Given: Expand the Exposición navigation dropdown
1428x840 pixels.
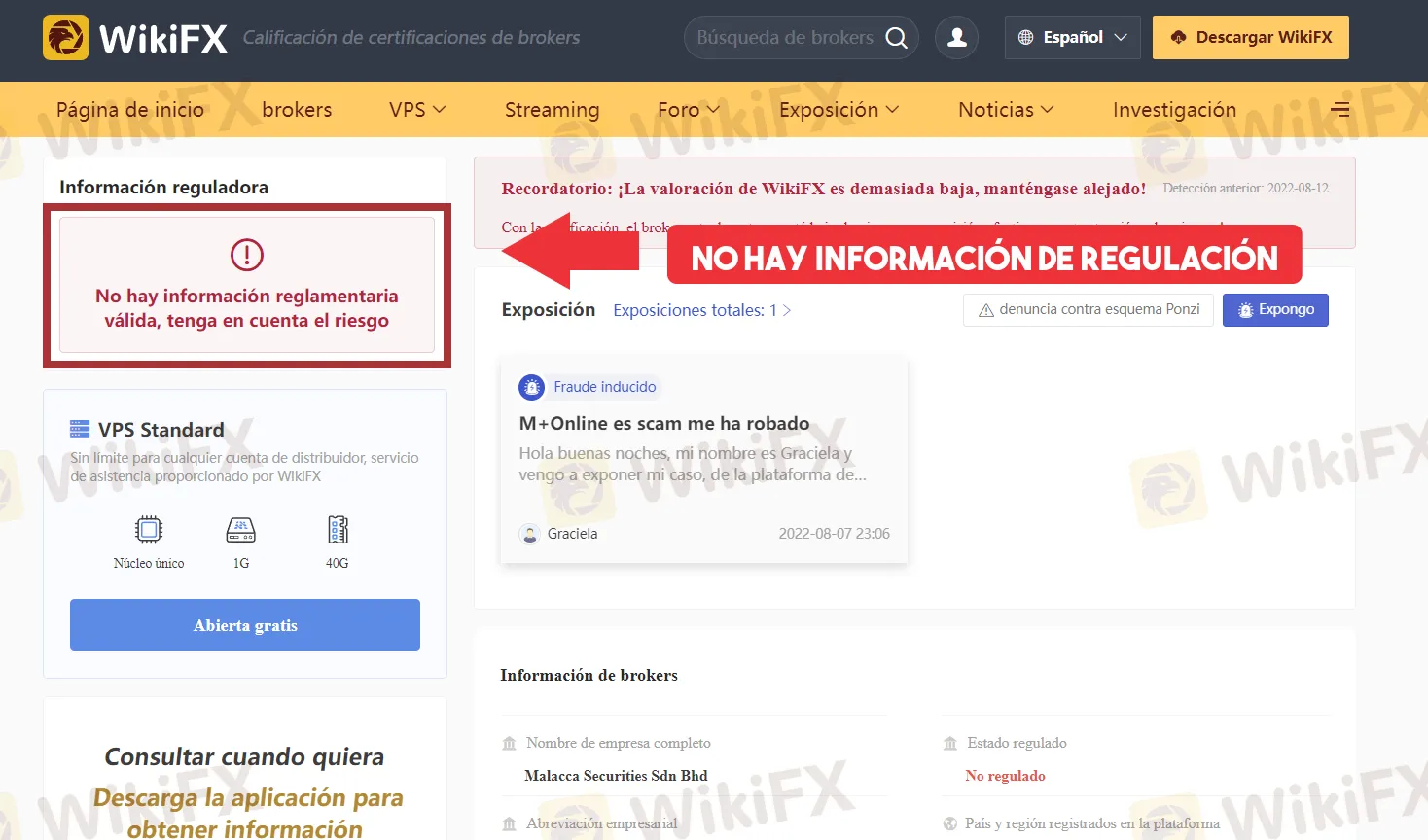Looking at the screenshot, I should 839,110.
